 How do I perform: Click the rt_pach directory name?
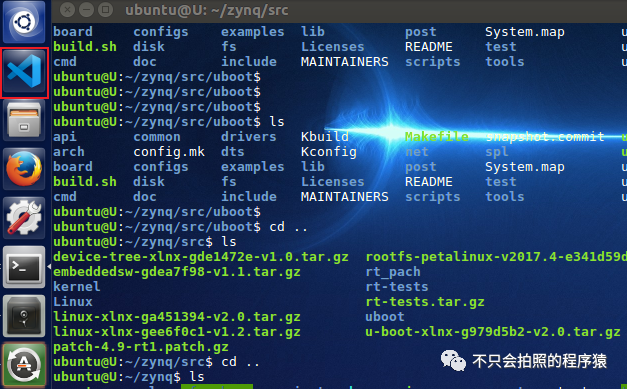(393, 272)
